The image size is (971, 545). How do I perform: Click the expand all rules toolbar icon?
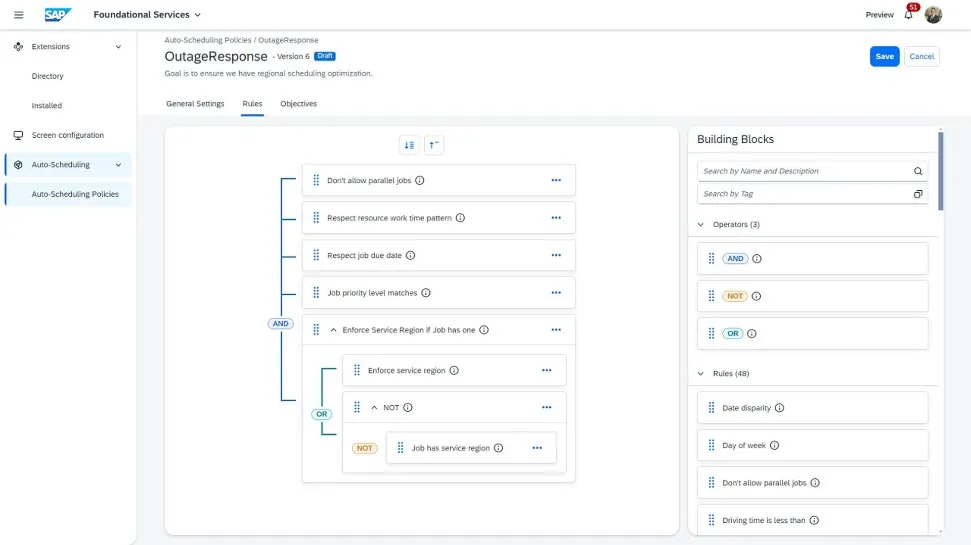[x=409, y=145]
